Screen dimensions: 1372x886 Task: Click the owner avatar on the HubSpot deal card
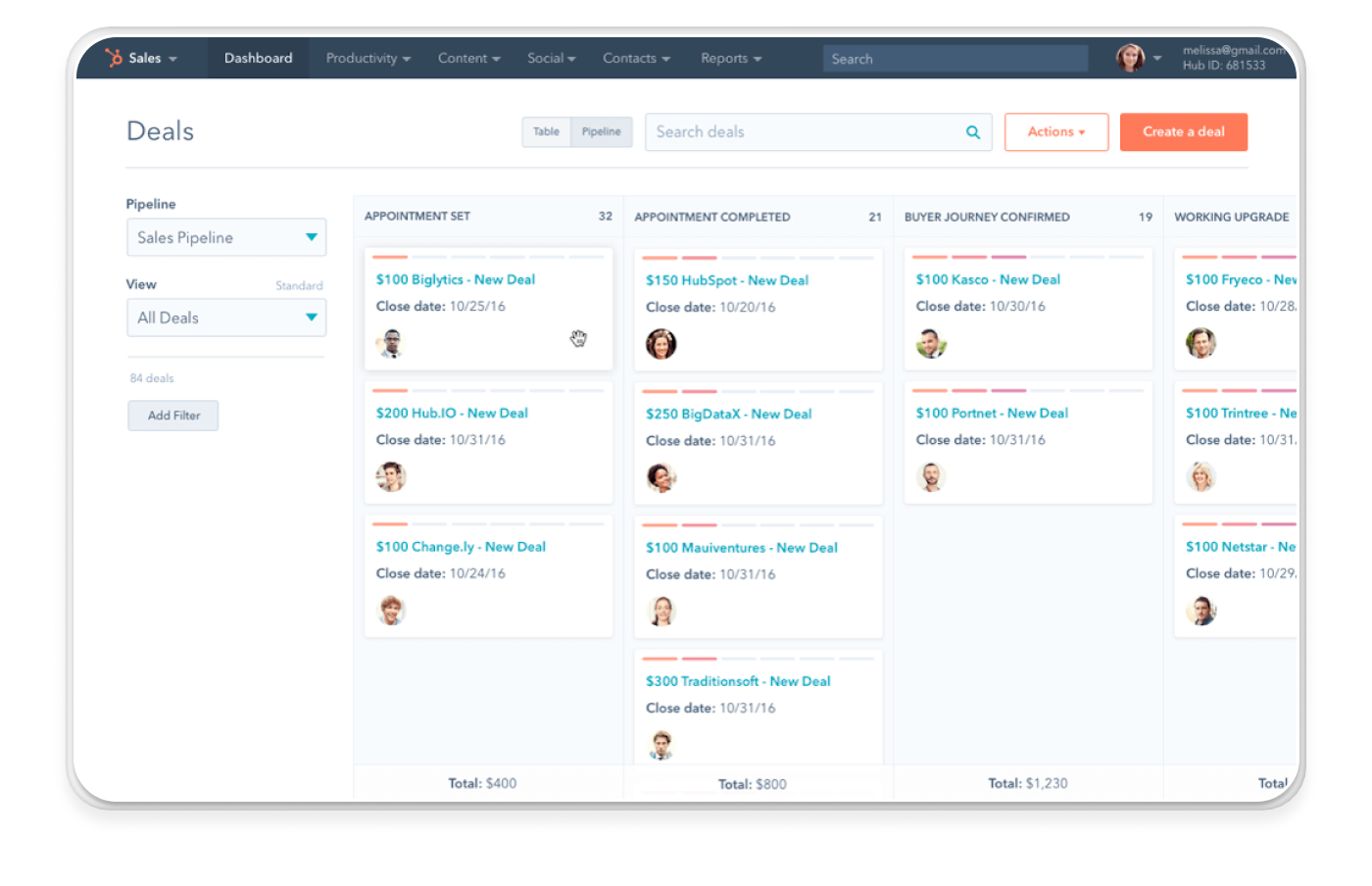[x=661, y=344]
